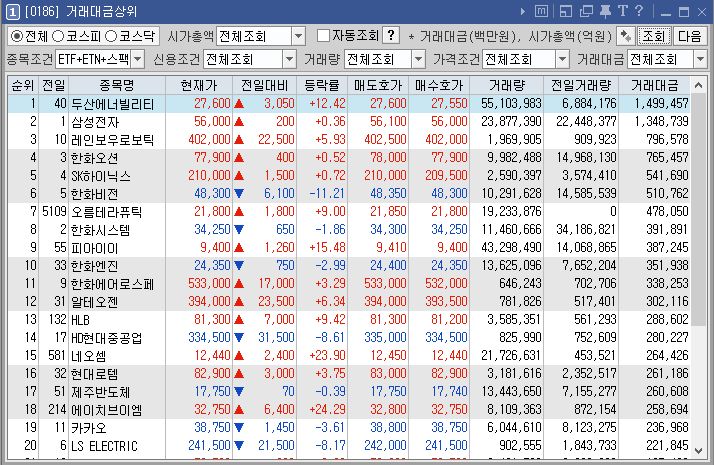The height and width of the screenshot is (465, 714).
Task: Select SK하이닉스 stock name
Action: click(101, 176)
